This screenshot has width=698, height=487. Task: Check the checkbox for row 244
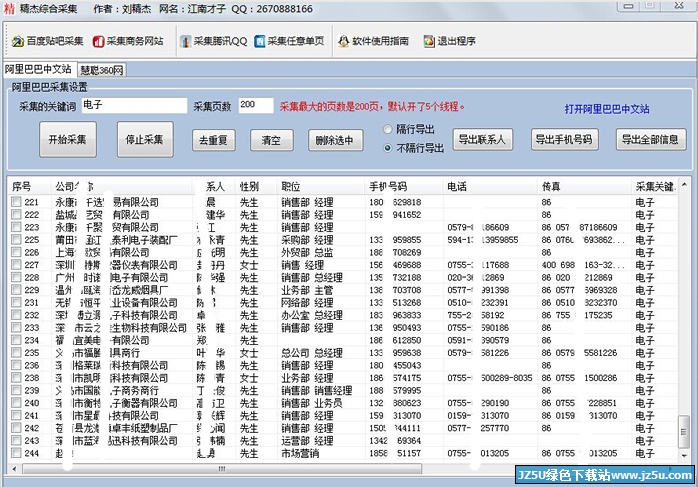[x=16, y=453]
